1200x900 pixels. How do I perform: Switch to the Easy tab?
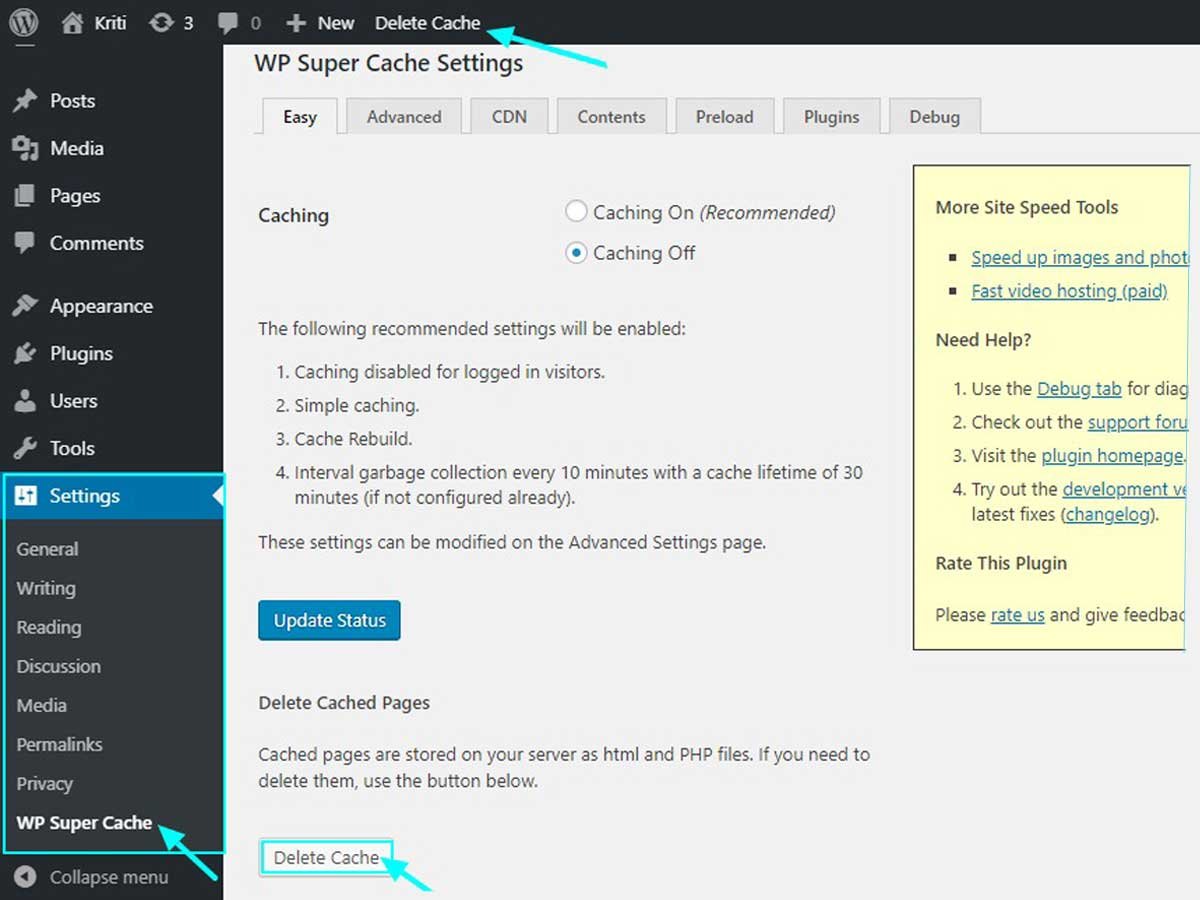(x=300, y=116)
